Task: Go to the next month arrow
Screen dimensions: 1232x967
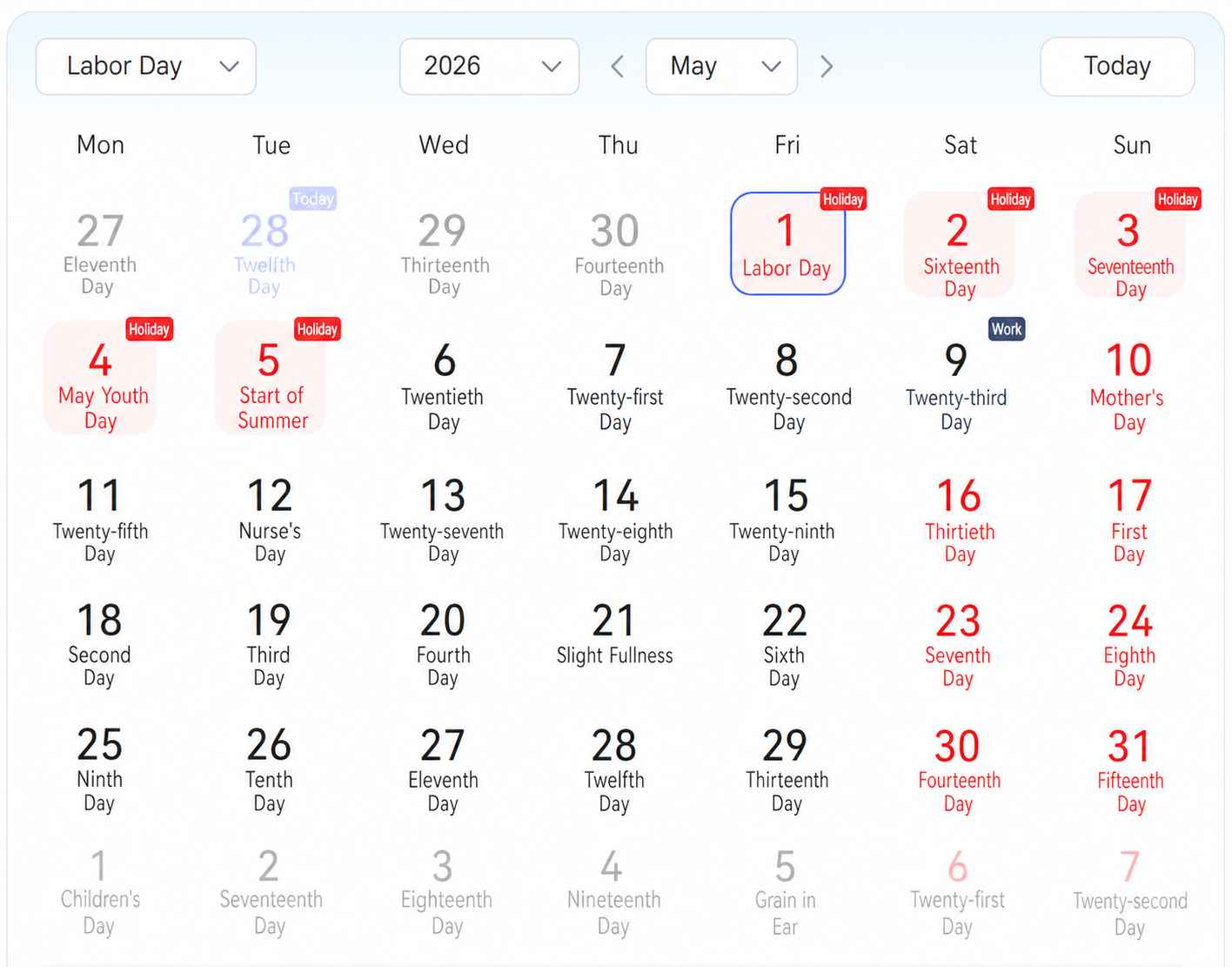Action: pos(827,67)
